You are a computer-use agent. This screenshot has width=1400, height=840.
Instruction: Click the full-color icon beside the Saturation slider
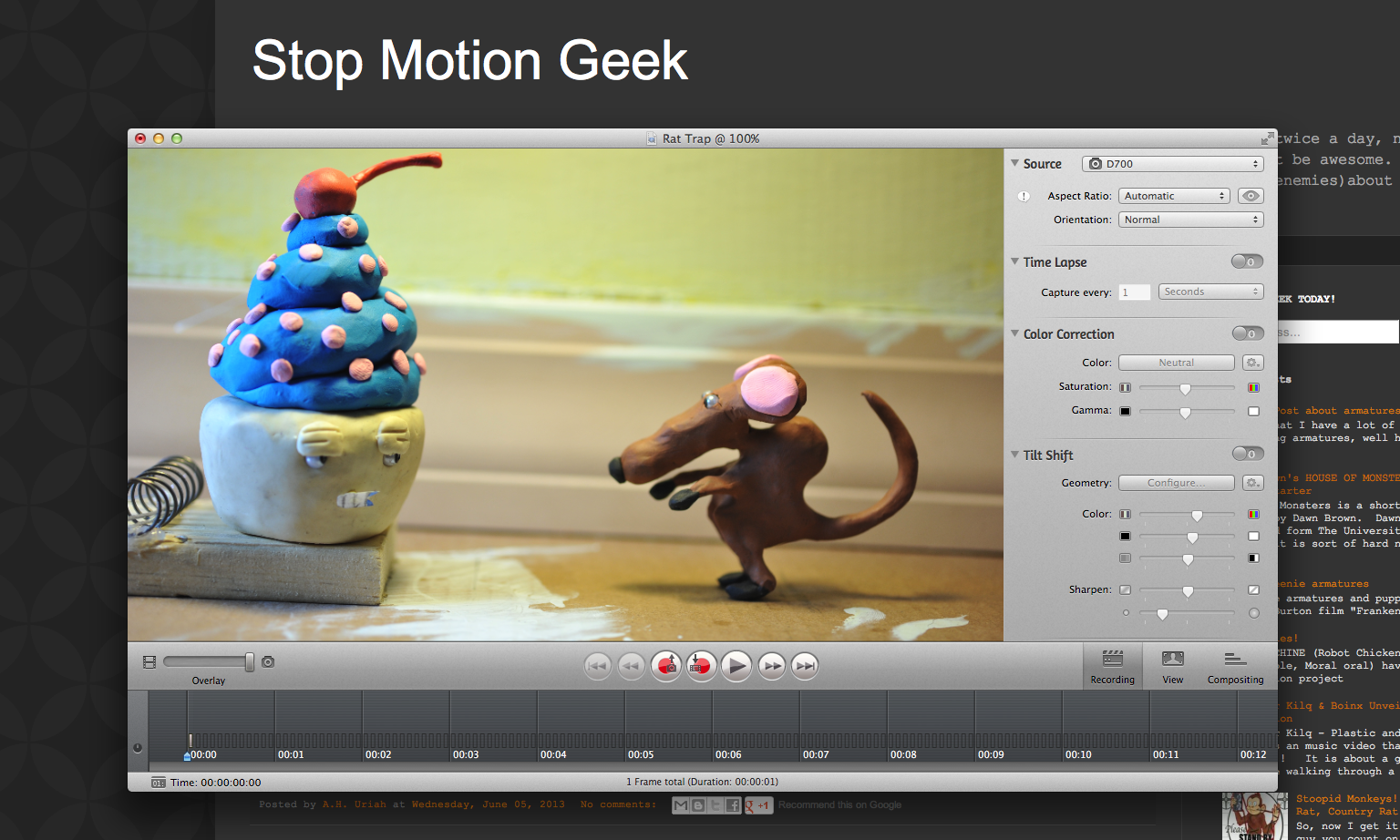point(1253,387)
